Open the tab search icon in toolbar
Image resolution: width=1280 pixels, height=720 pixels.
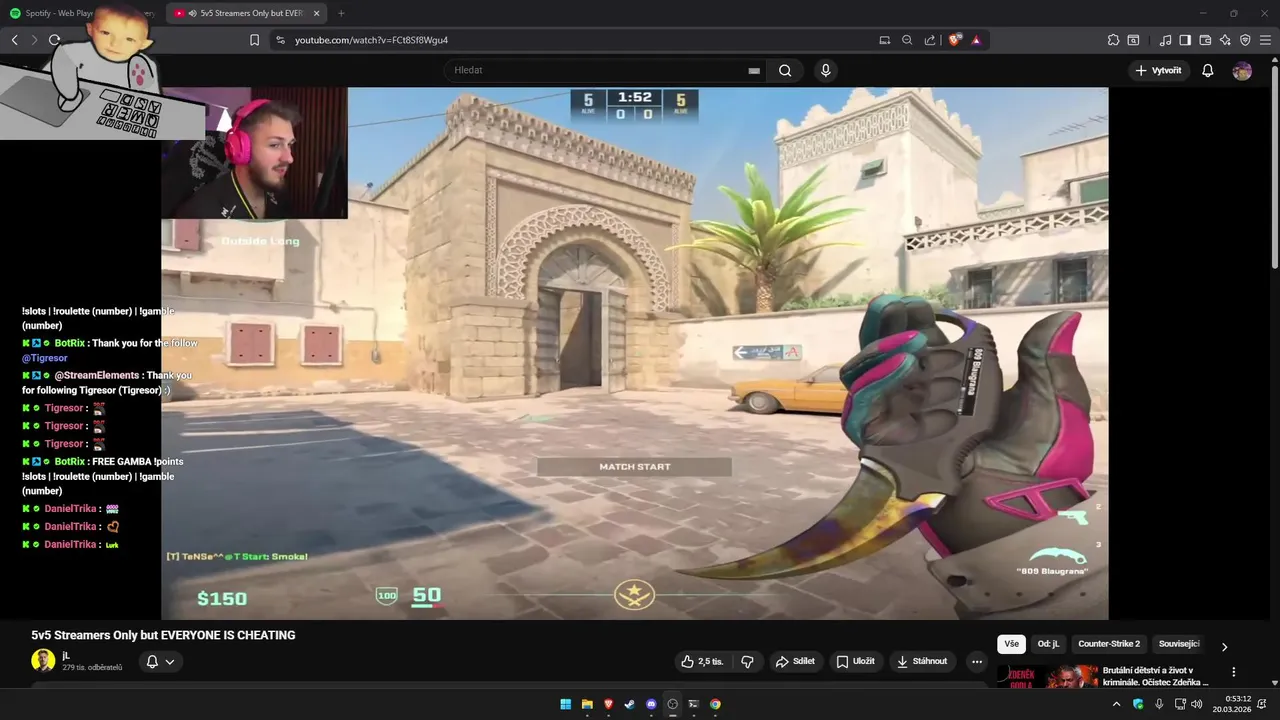(1133, 40)
